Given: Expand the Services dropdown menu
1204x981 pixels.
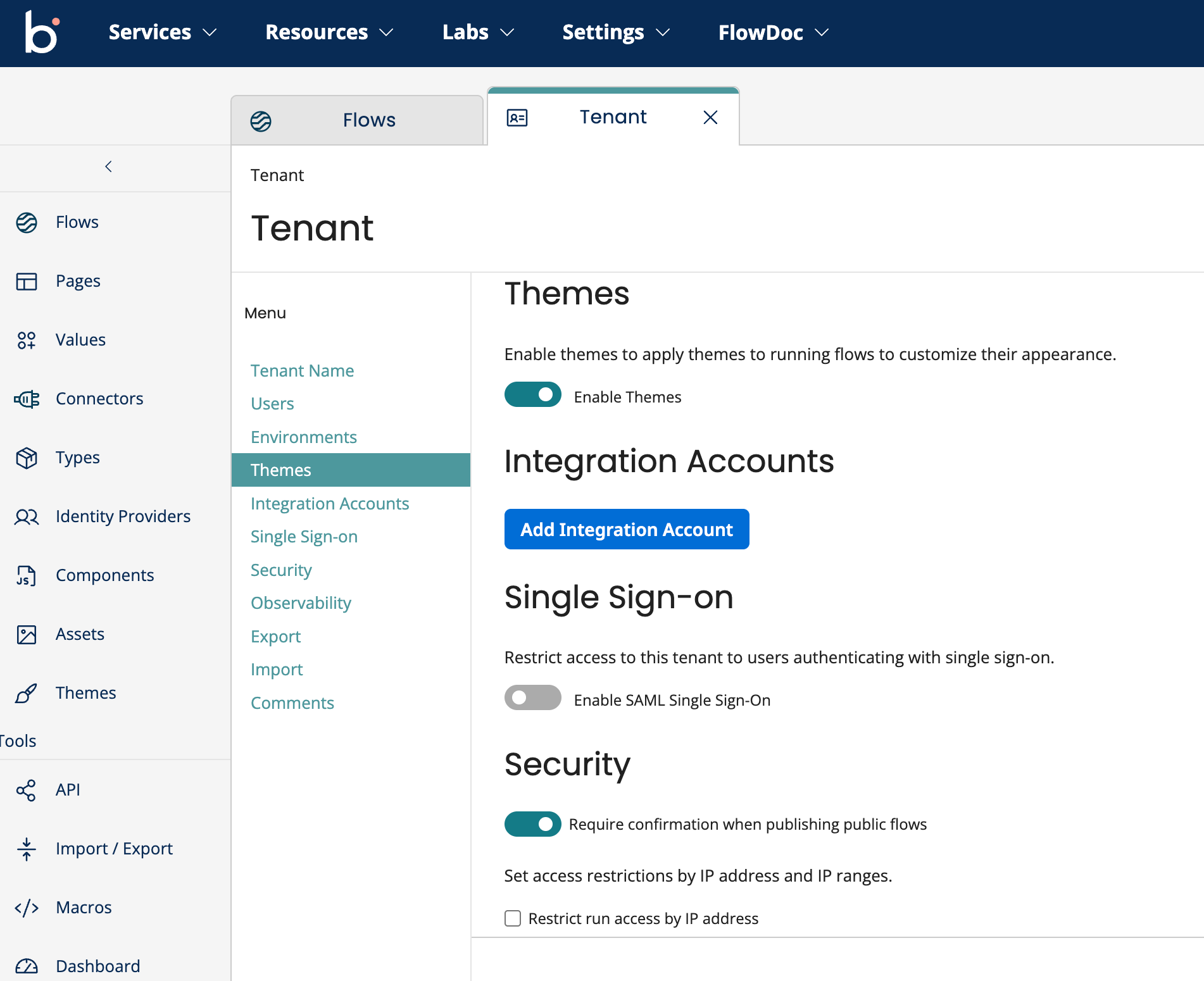Looking at the screenshot, I should (162, 32).
